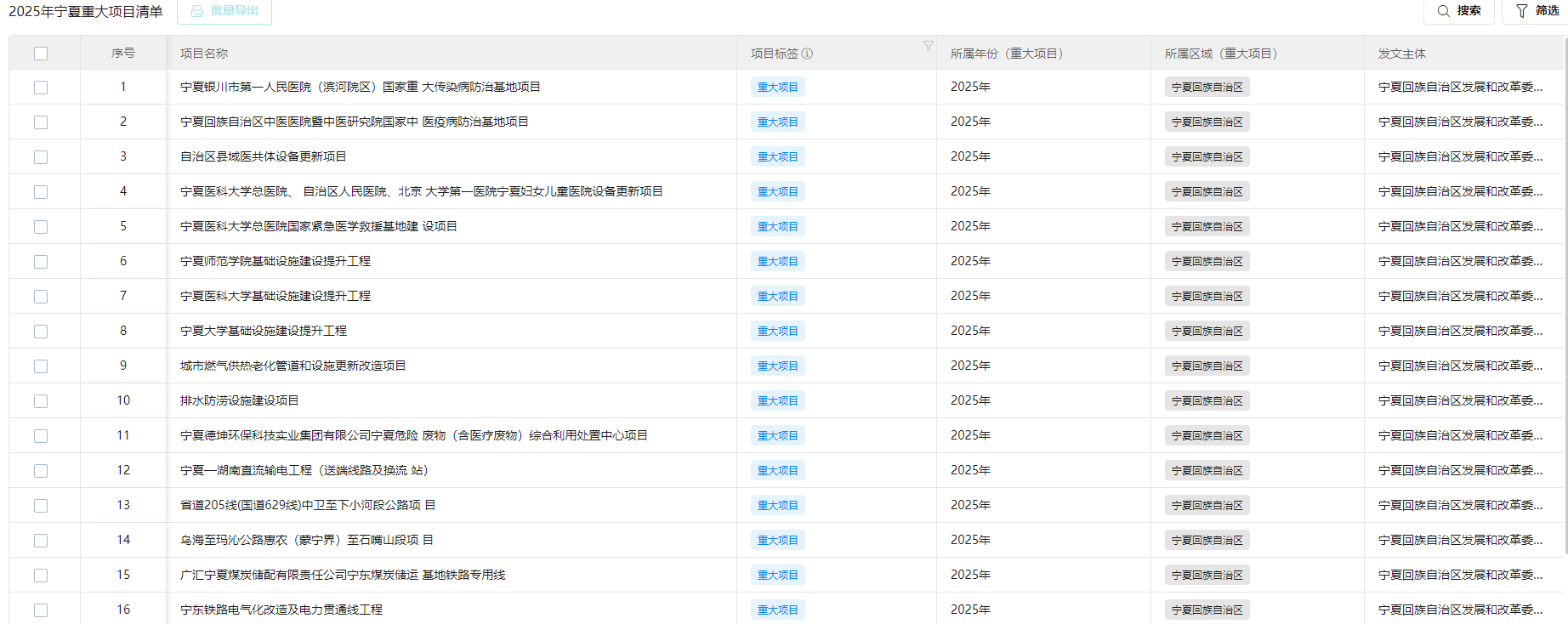Tick the checkbox for row 12
This screenshot has height=624, width=1568.
41,471
